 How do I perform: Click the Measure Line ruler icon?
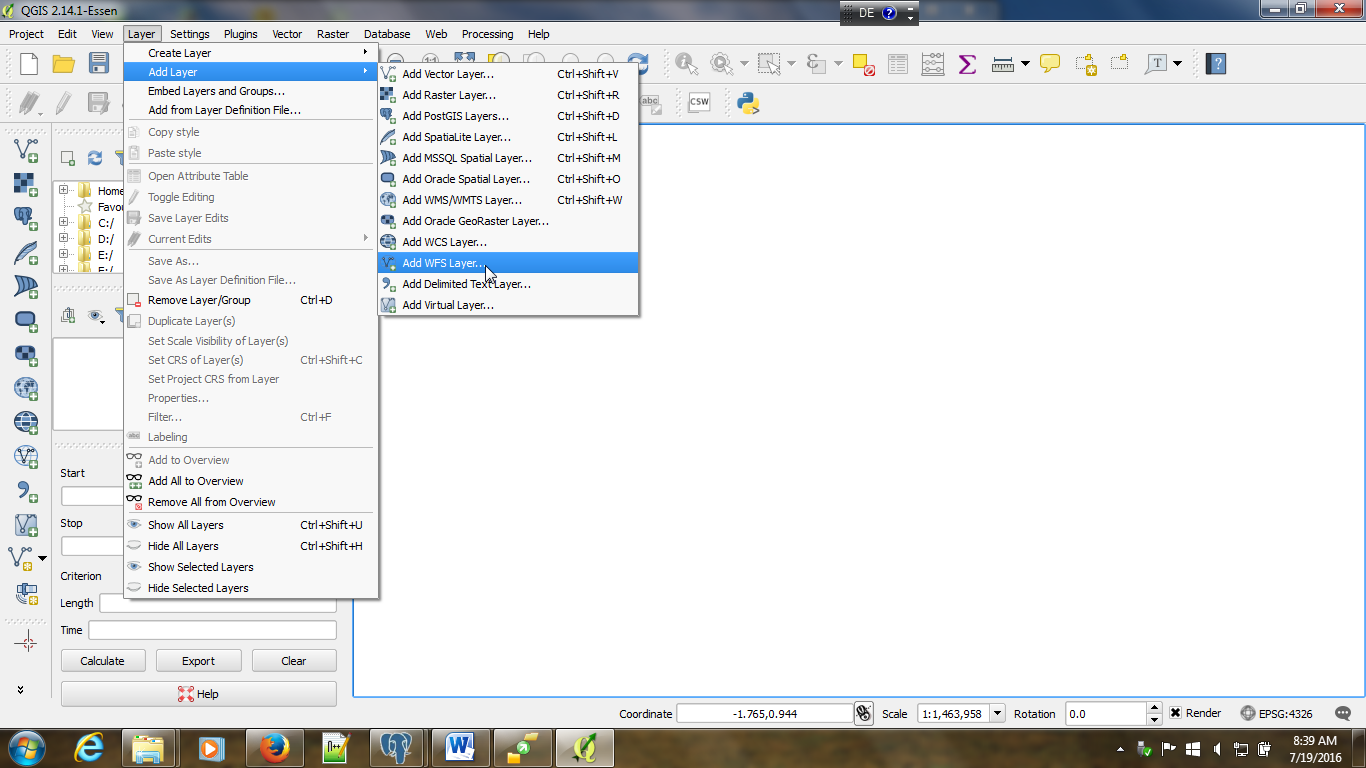tap(1003, 64)
